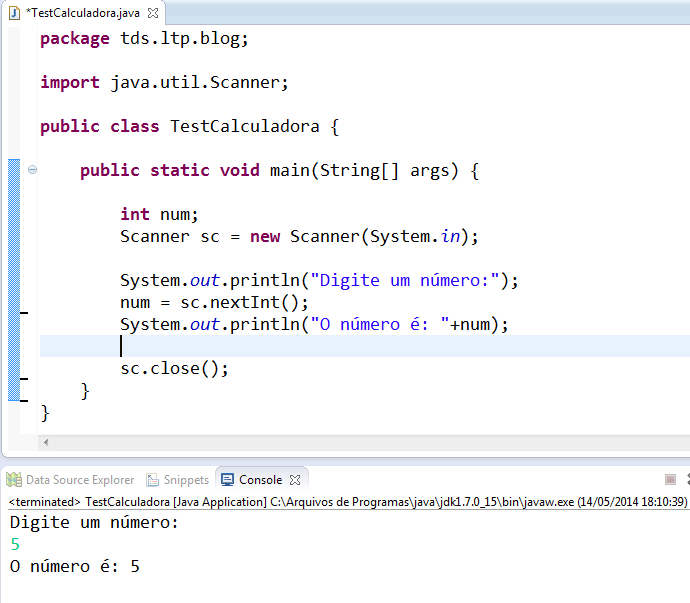Click the 'sc.close();' line
The height and width of the screenshot is (603, 690).
click(174, 368)
